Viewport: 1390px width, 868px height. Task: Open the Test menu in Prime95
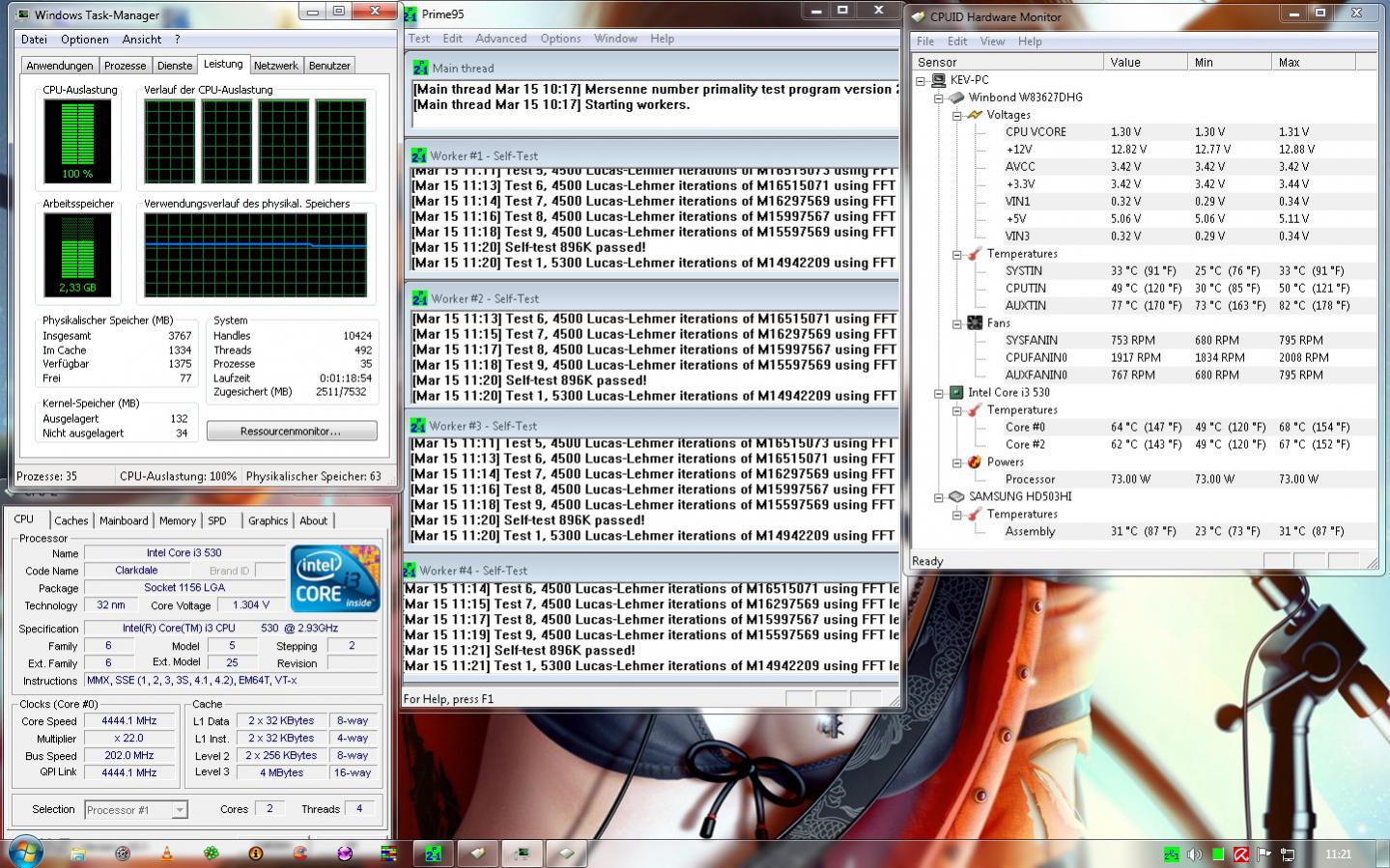tap(419, 39)
